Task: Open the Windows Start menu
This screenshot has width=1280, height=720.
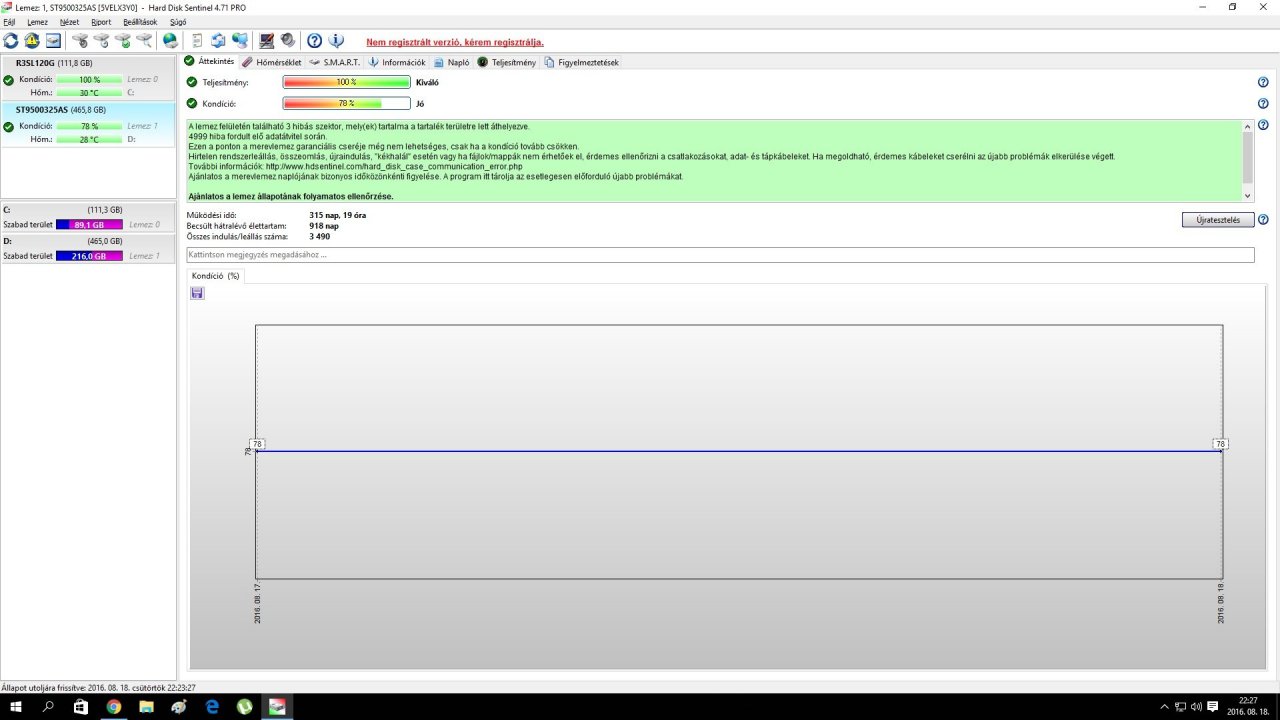Action: 16,707
